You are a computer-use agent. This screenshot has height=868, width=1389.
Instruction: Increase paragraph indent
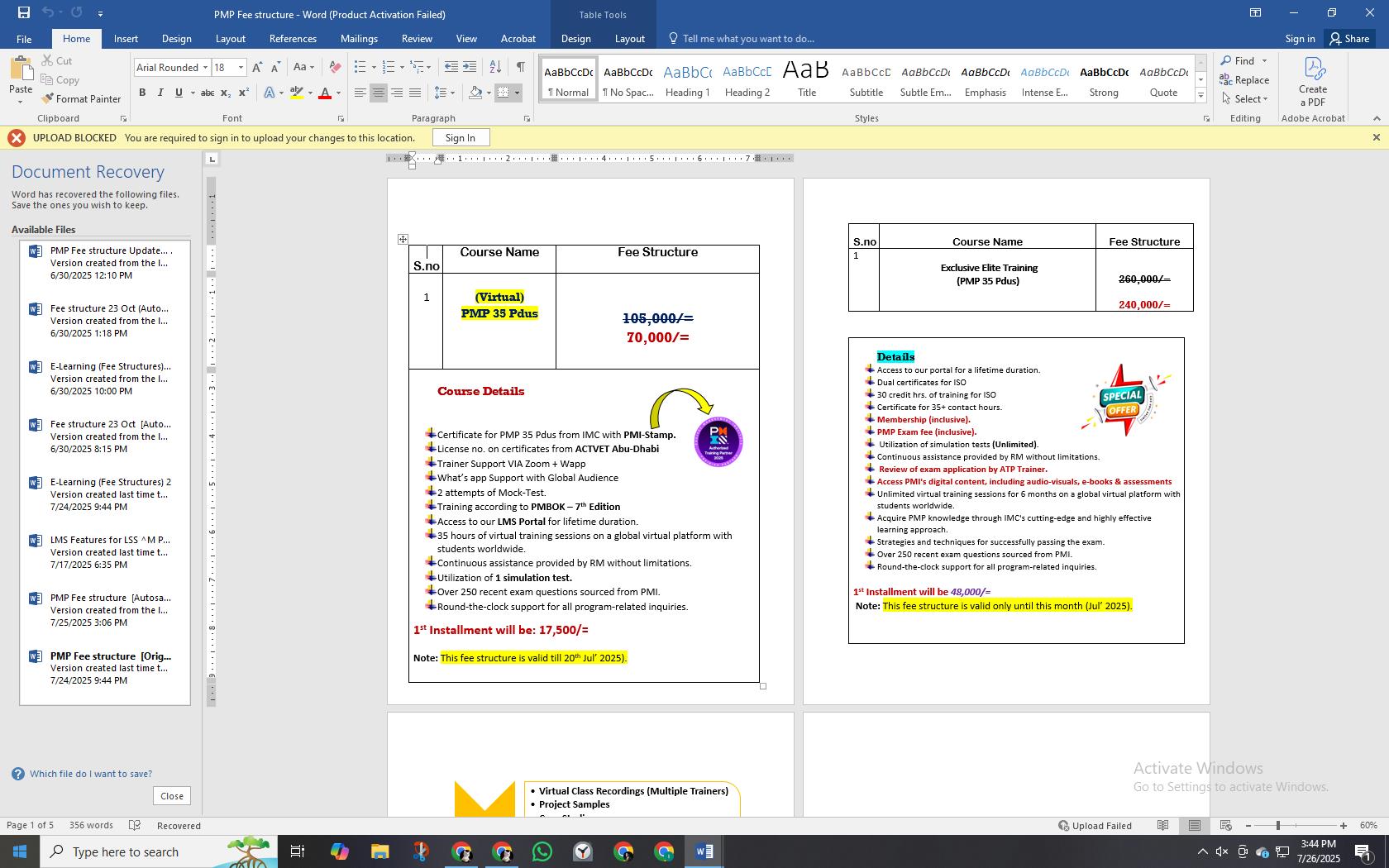469,67
